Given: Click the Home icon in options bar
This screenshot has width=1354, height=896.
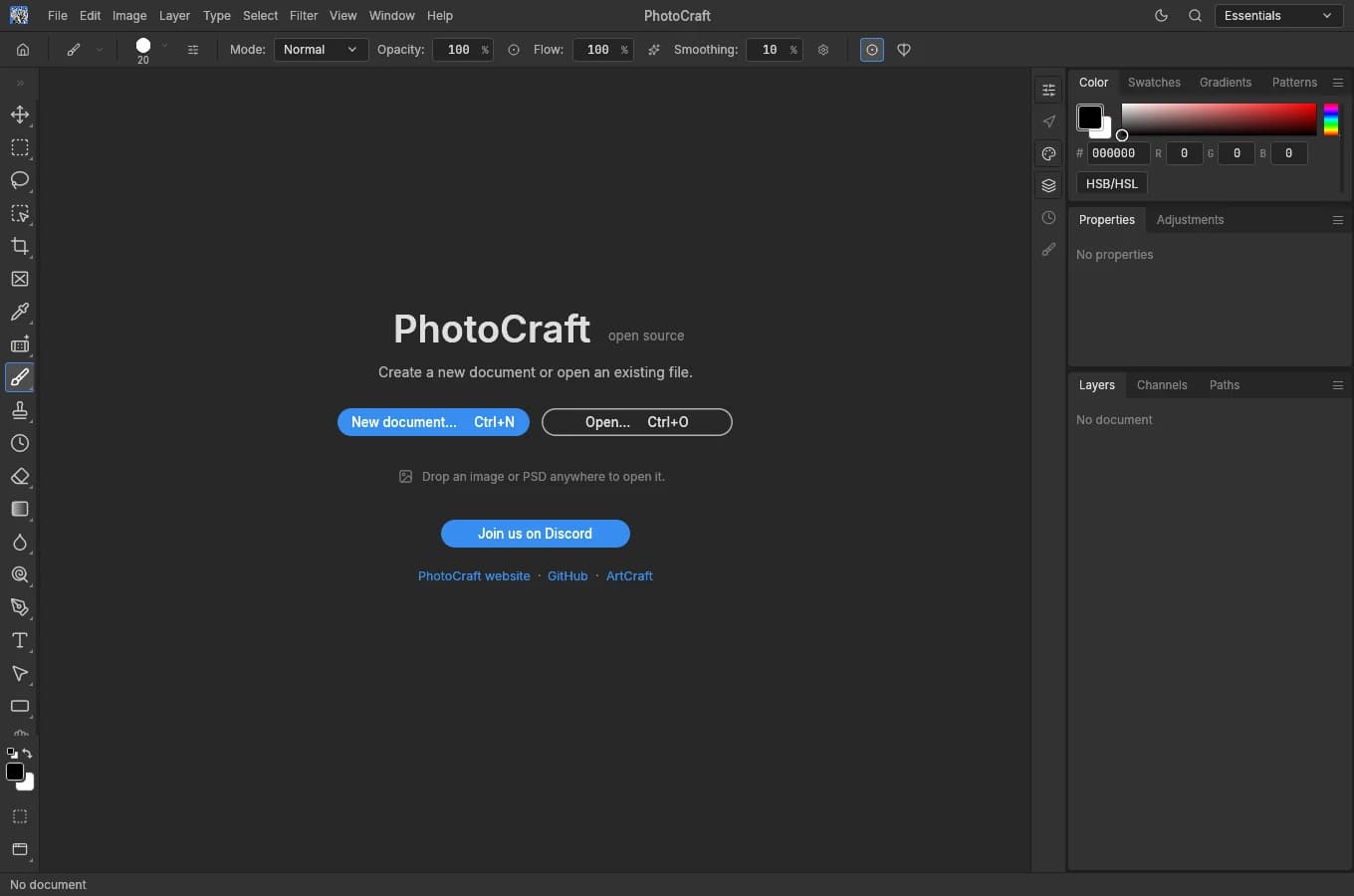Looking at the screenshot, I should (23, 50).
